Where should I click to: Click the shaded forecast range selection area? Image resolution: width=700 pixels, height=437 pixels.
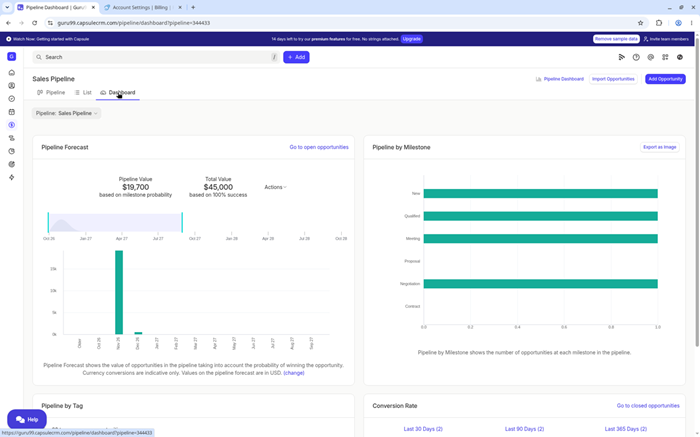[115, 222]
